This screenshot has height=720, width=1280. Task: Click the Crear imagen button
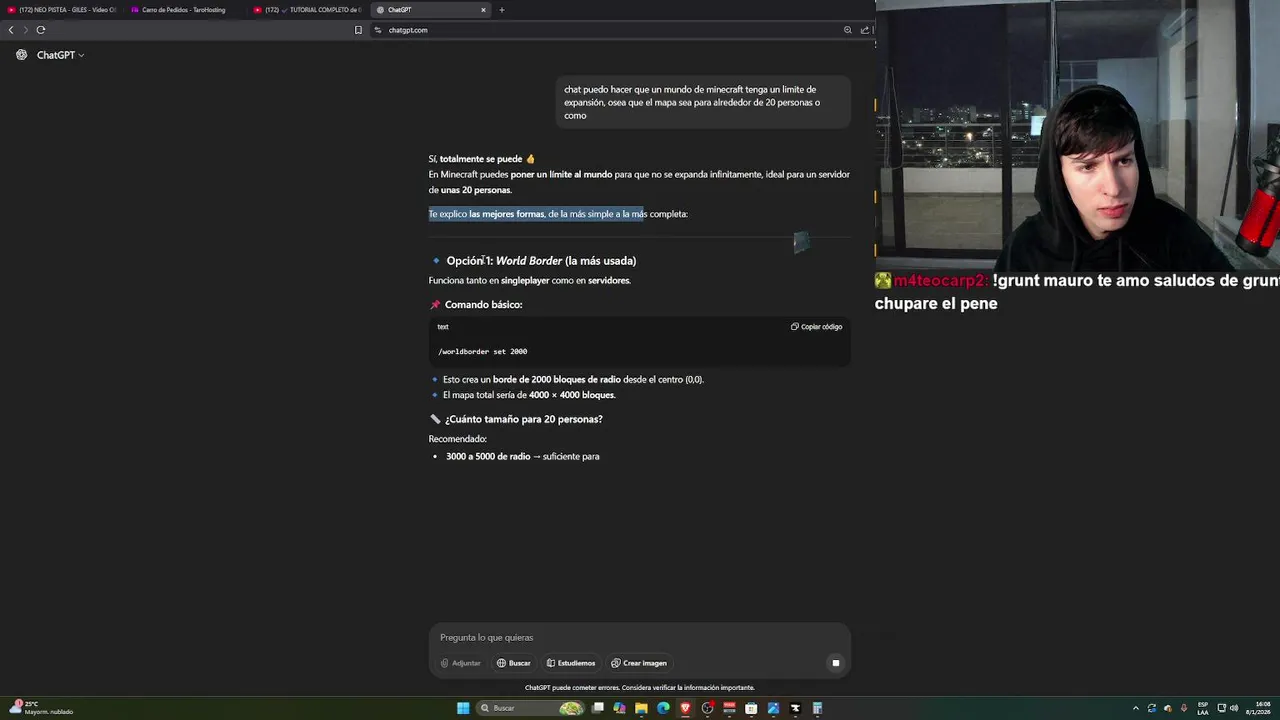639,663
